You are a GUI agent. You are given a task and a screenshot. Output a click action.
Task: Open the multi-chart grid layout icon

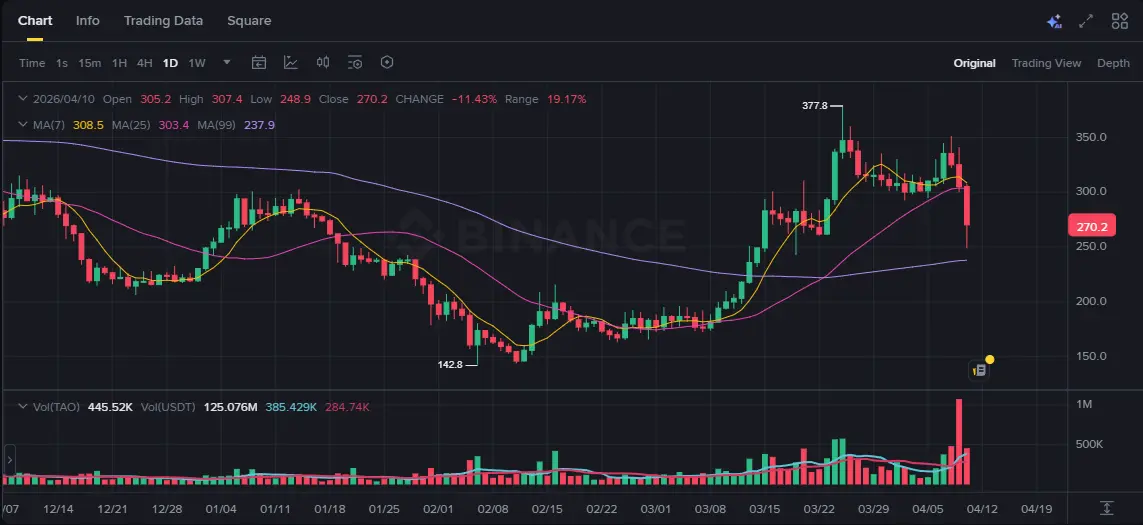(x=1120, y=21)
